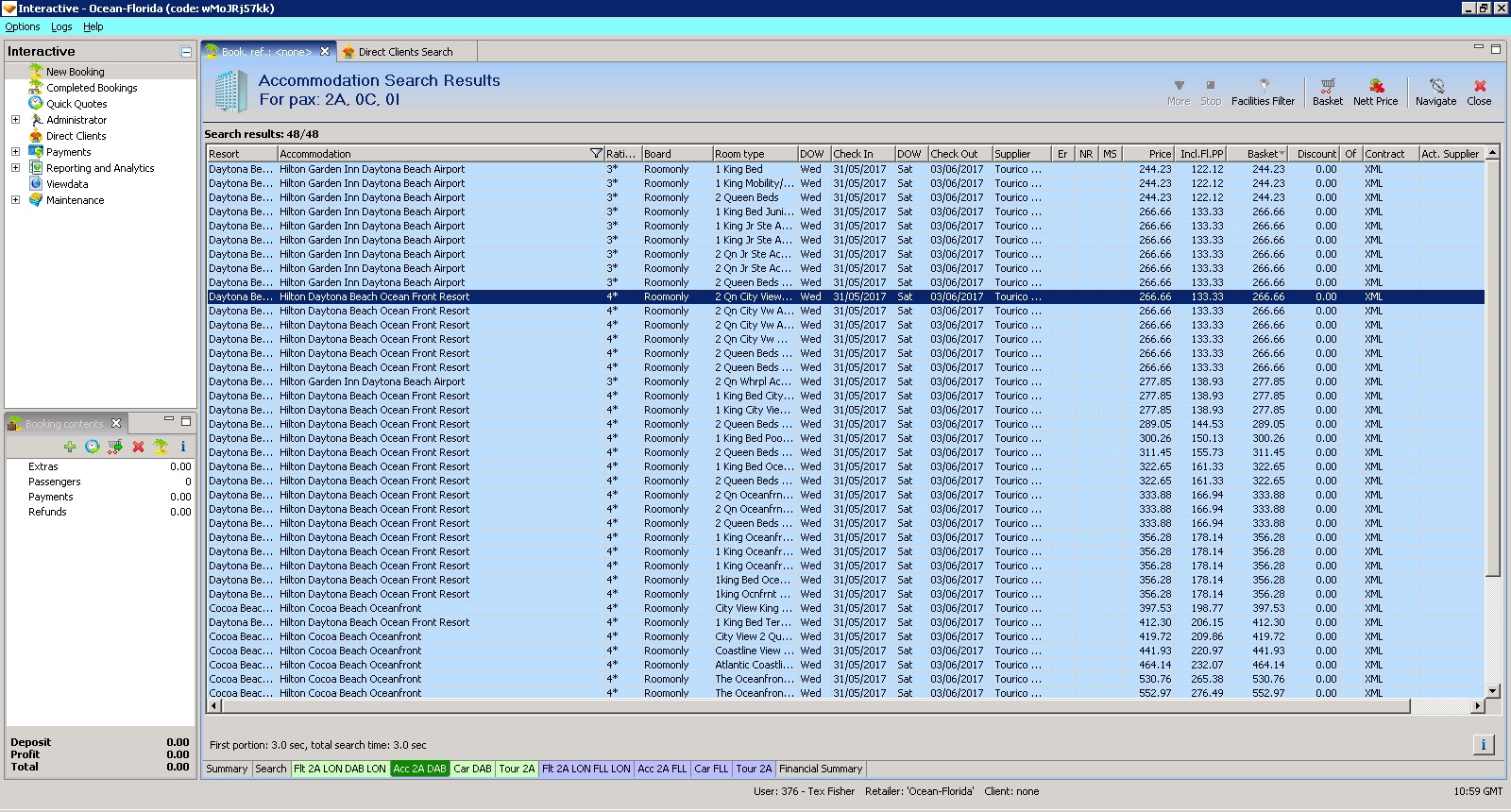Screen dimensions: 1511x812
Task: Click the cart transfer icon in Booking contents
Action: pos(115,447)
